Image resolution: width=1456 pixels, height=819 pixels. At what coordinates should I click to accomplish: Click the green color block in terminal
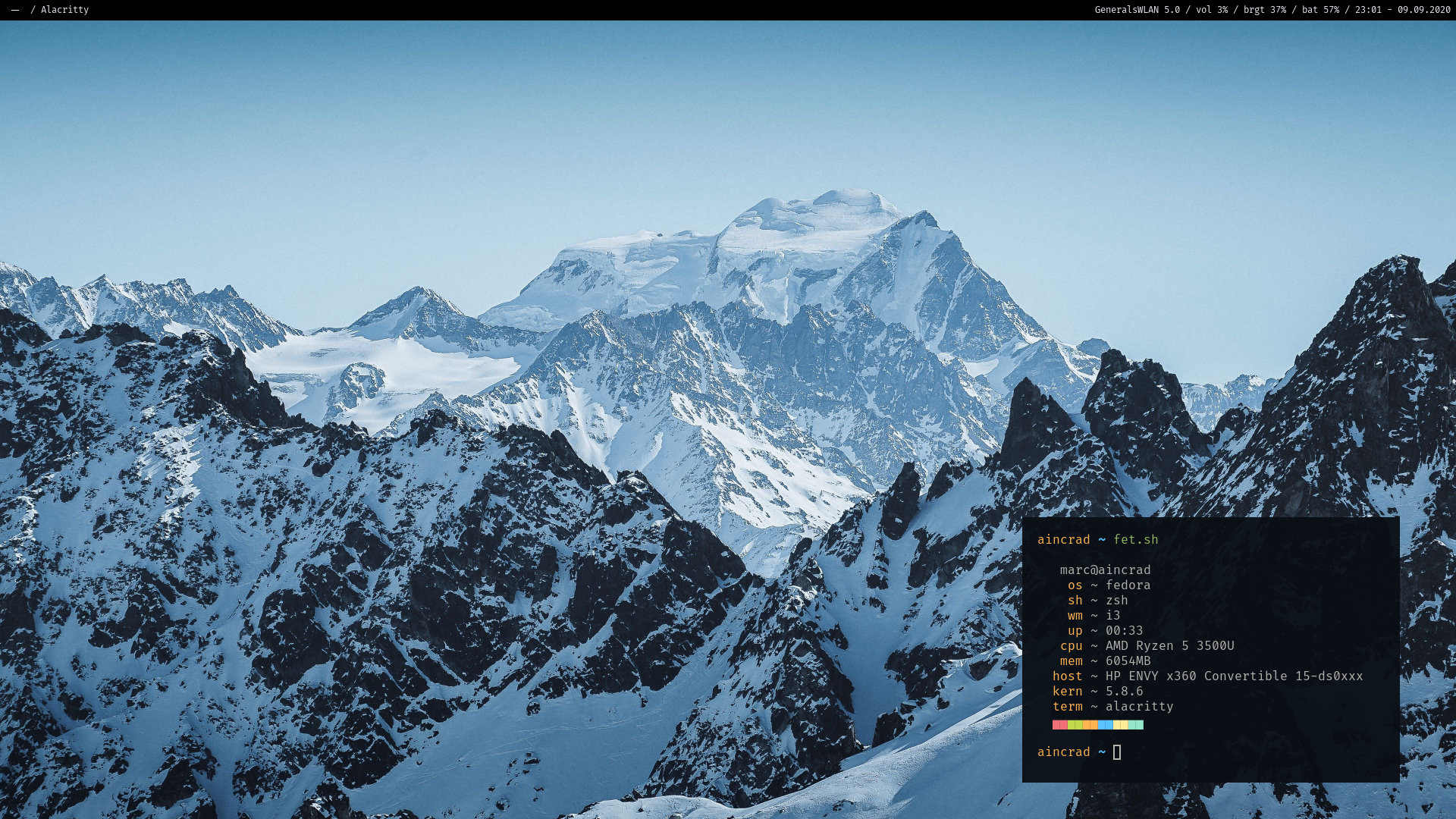point(1075,725)
